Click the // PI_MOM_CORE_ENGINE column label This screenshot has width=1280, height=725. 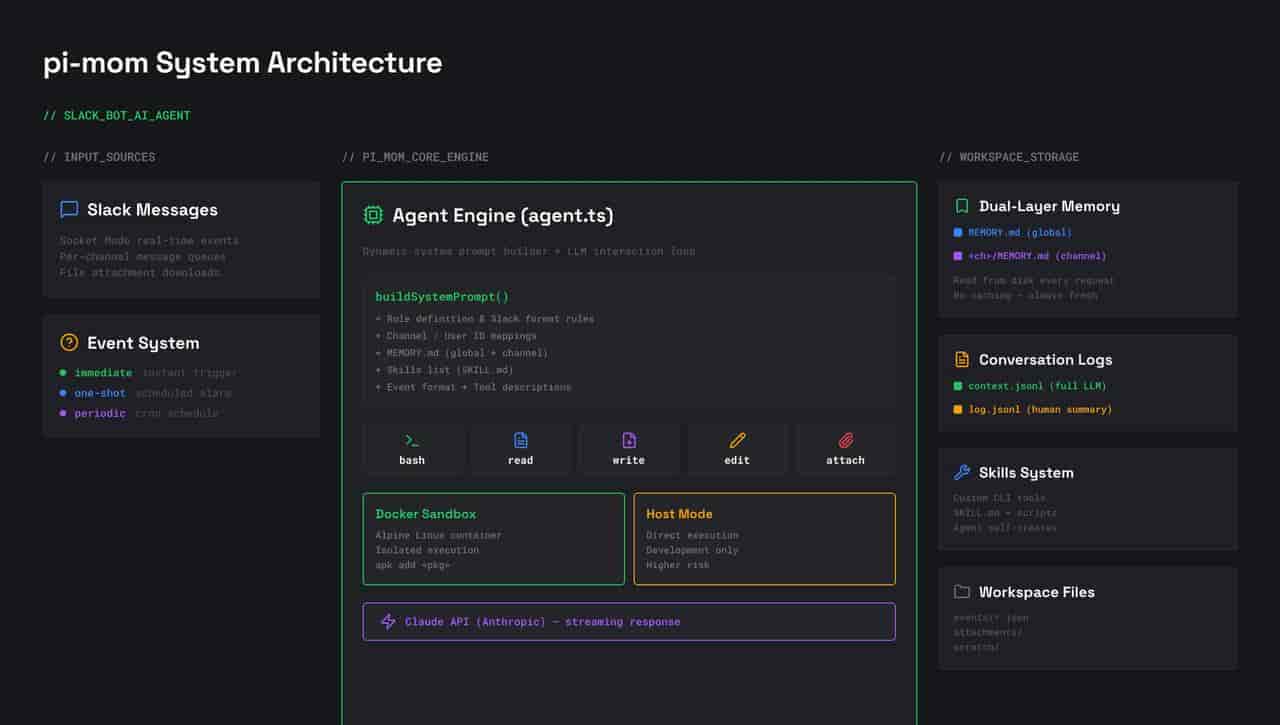(x=415, y=157)
